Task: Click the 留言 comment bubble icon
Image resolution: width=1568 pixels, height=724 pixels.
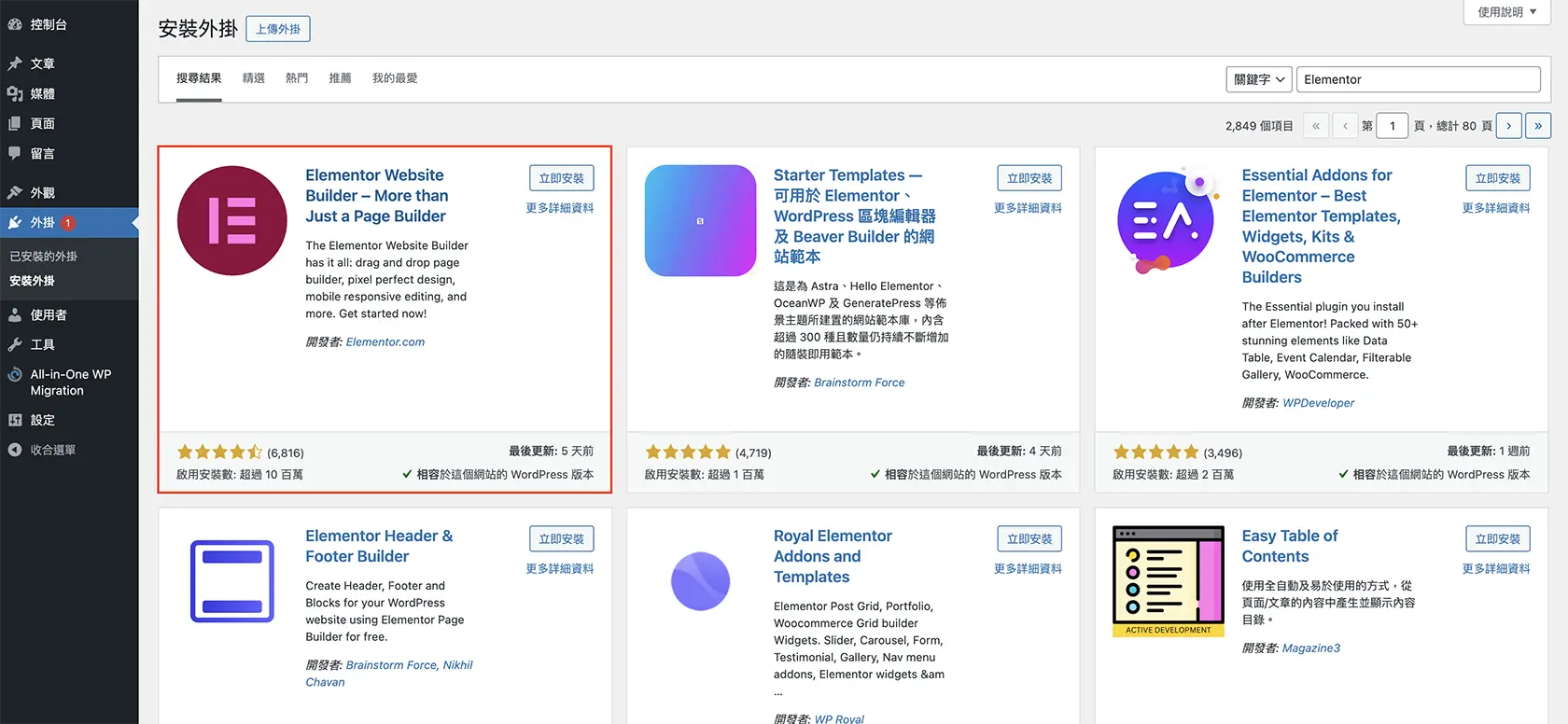Action: click(x=15, y=153)
